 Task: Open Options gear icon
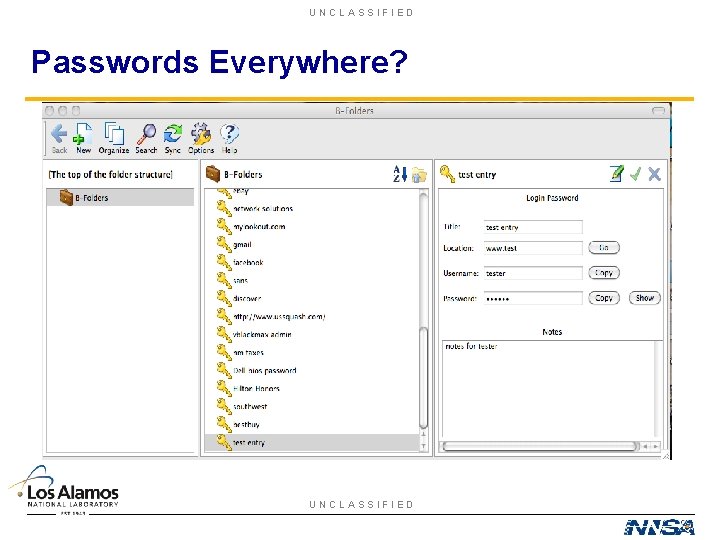pyautogui.click(x=201, y=134)
